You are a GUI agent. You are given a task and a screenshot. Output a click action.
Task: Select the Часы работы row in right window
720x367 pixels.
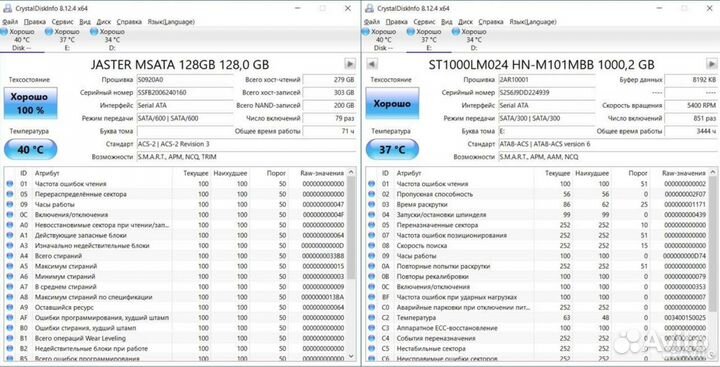point(537,256)
